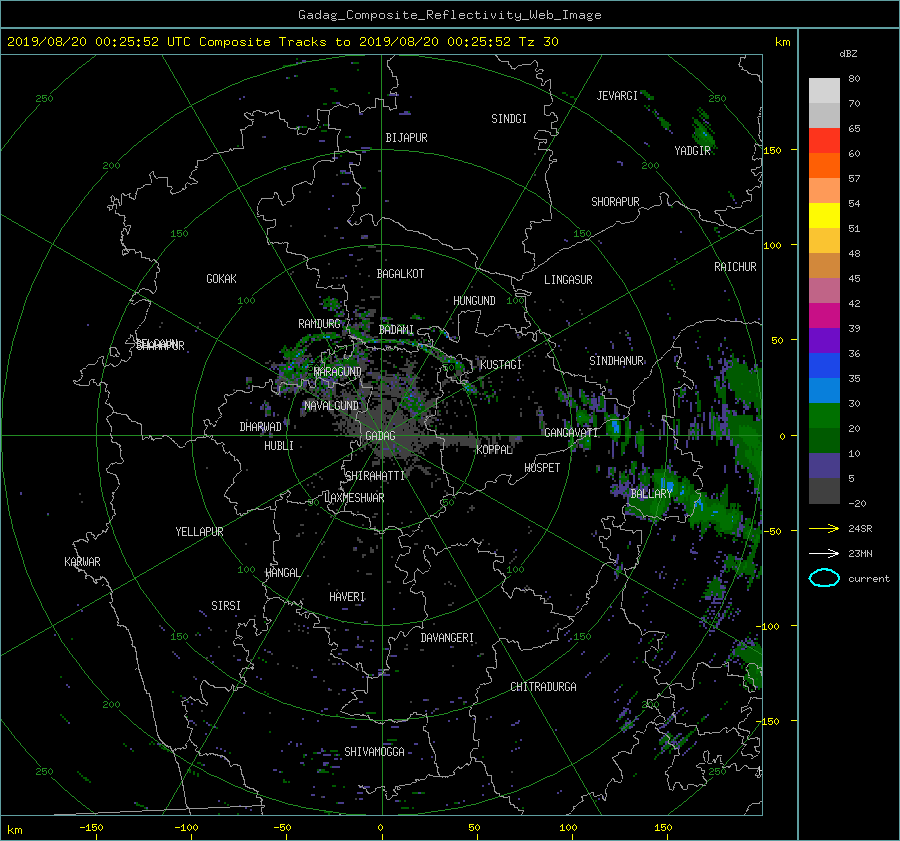Click the white 23MN arrow legend icon
Viewport: 900px width, 841px height.
coord(824,554)
